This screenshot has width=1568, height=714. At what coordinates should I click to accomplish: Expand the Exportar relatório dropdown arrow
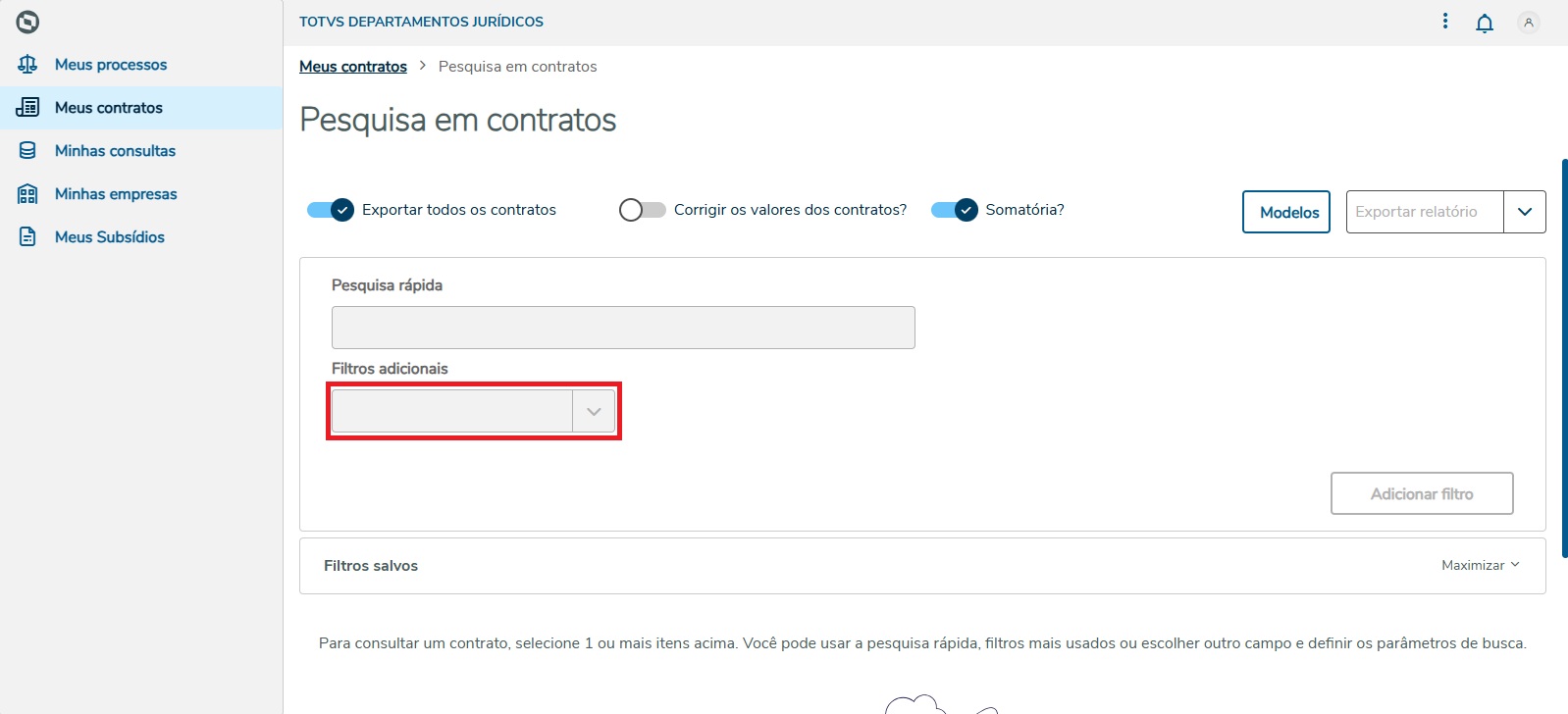[1524, 212]
